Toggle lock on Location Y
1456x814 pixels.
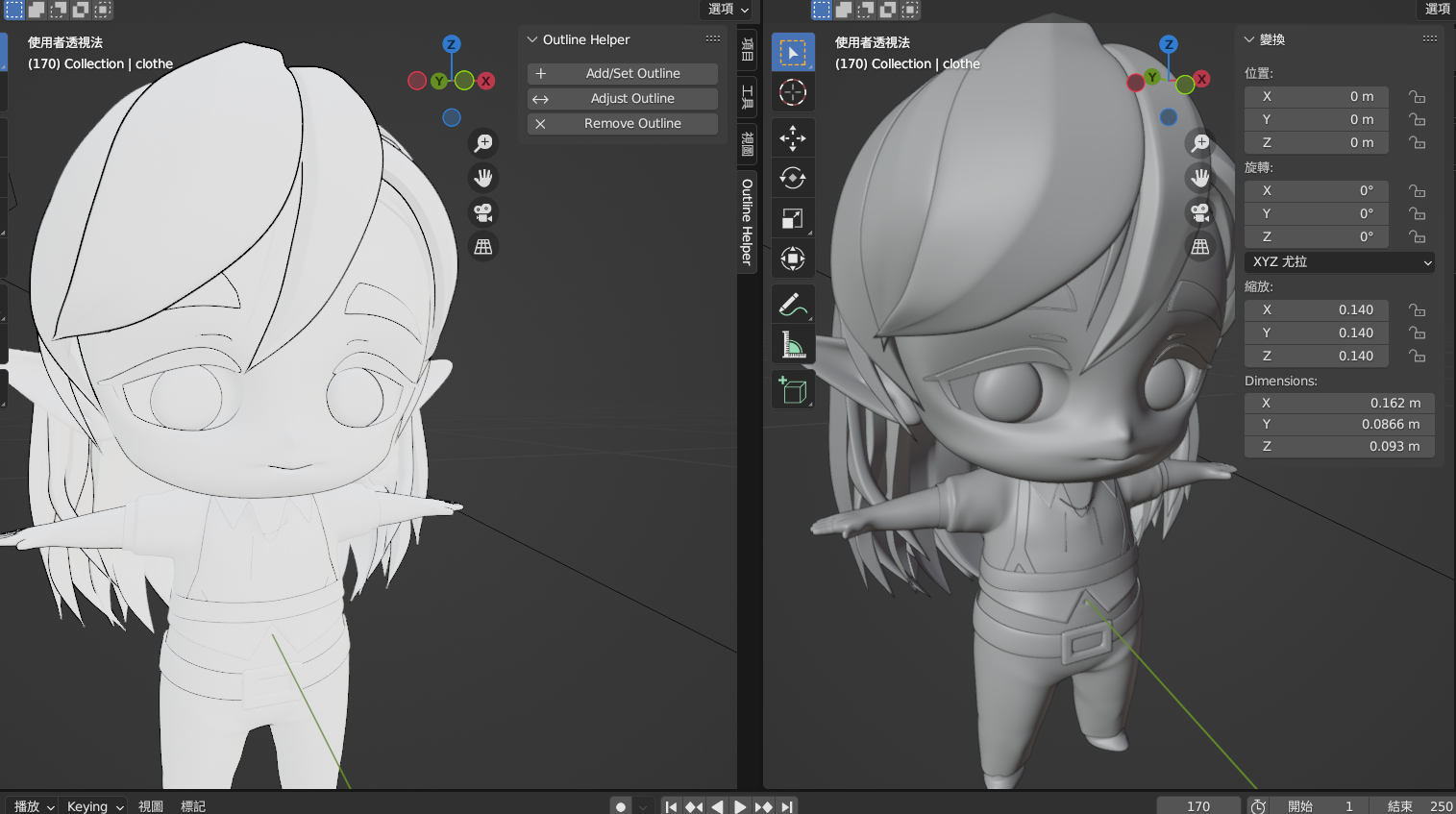(1418, 119)
